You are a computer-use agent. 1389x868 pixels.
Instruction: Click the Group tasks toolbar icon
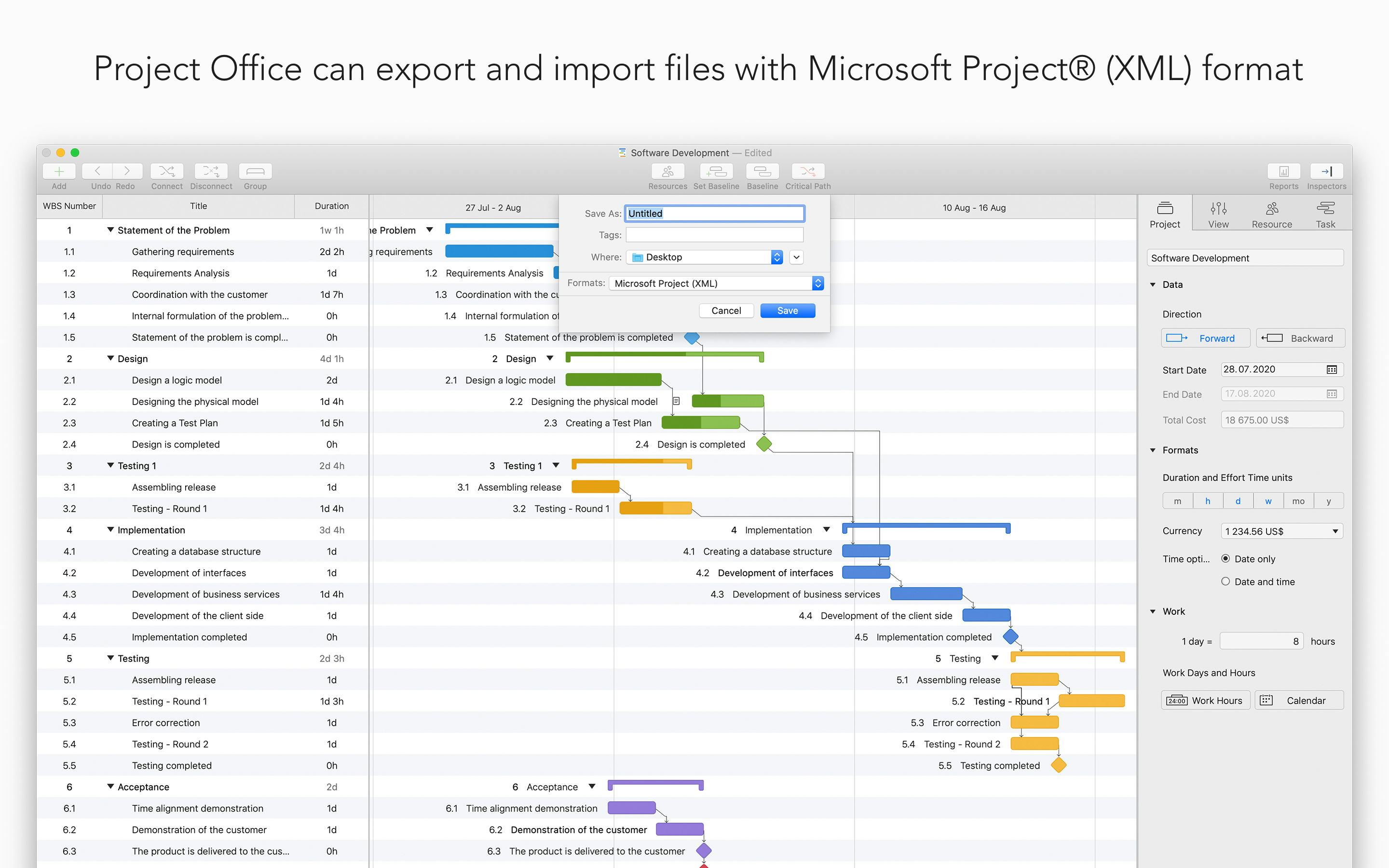pyautogui.click(x=255, y=171)
